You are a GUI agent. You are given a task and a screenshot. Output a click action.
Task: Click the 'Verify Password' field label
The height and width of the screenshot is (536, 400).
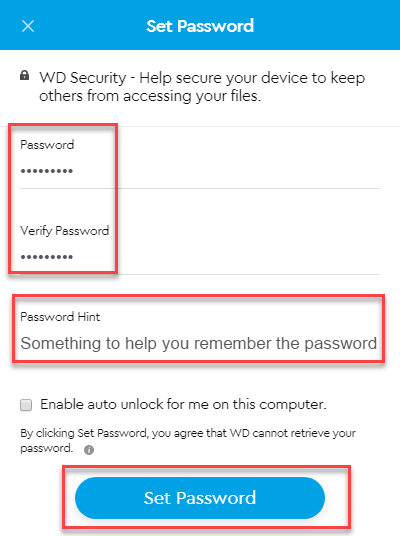coord(65,231)
